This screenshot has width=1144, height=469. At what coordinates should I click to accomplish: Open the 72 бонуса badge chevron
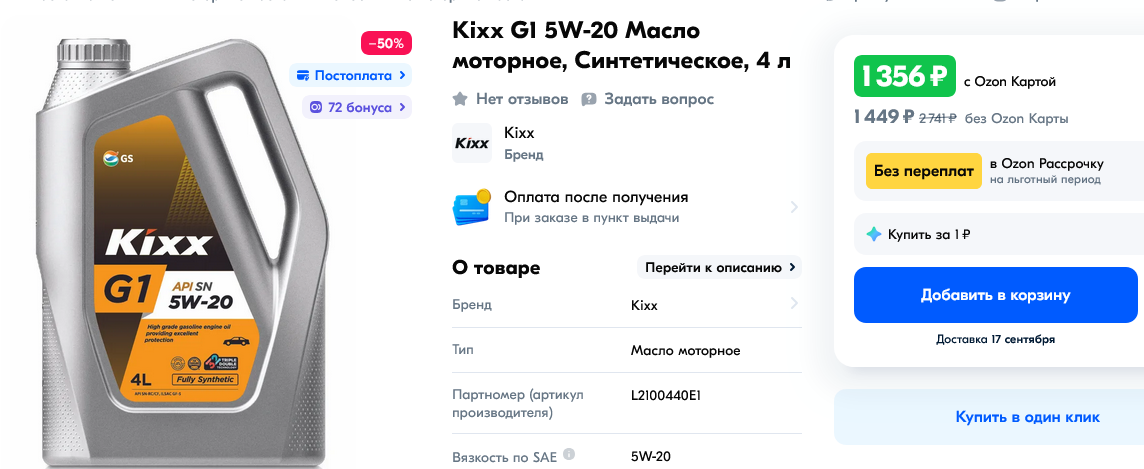coord(401,107)
